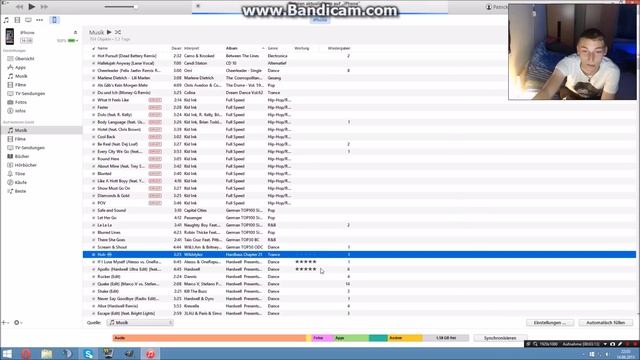Sort the list by Name column

pyautogui.click(x=102, y=48)
